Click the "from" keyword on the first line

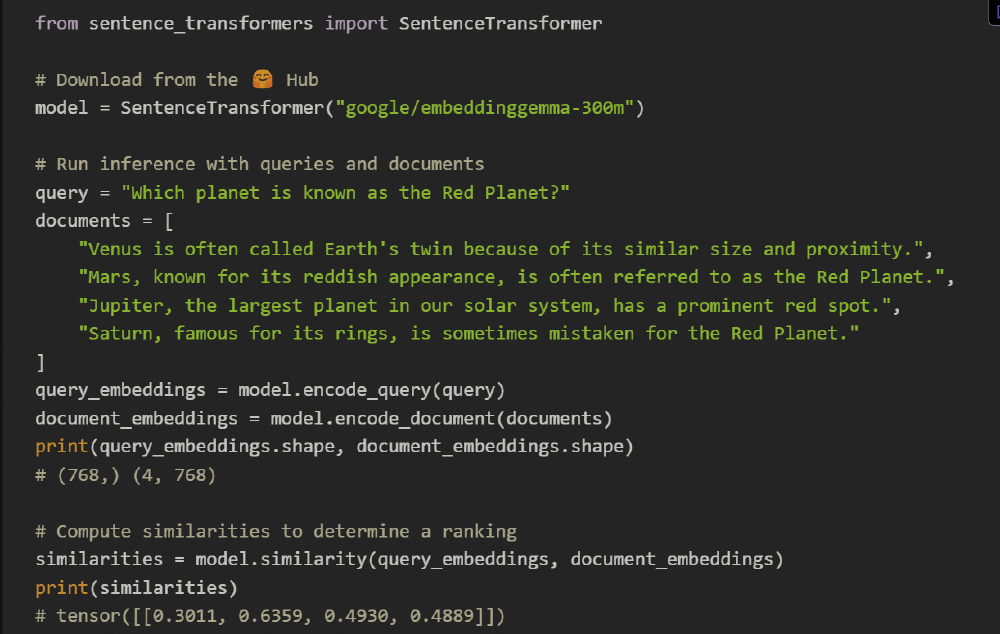56,22
